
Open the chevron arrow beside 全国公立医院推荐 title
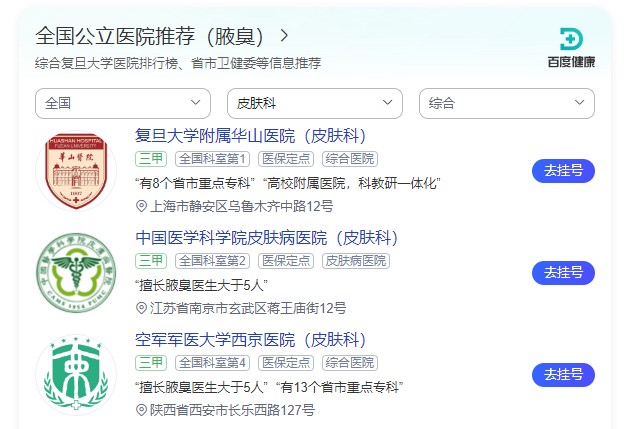[284, 36]
